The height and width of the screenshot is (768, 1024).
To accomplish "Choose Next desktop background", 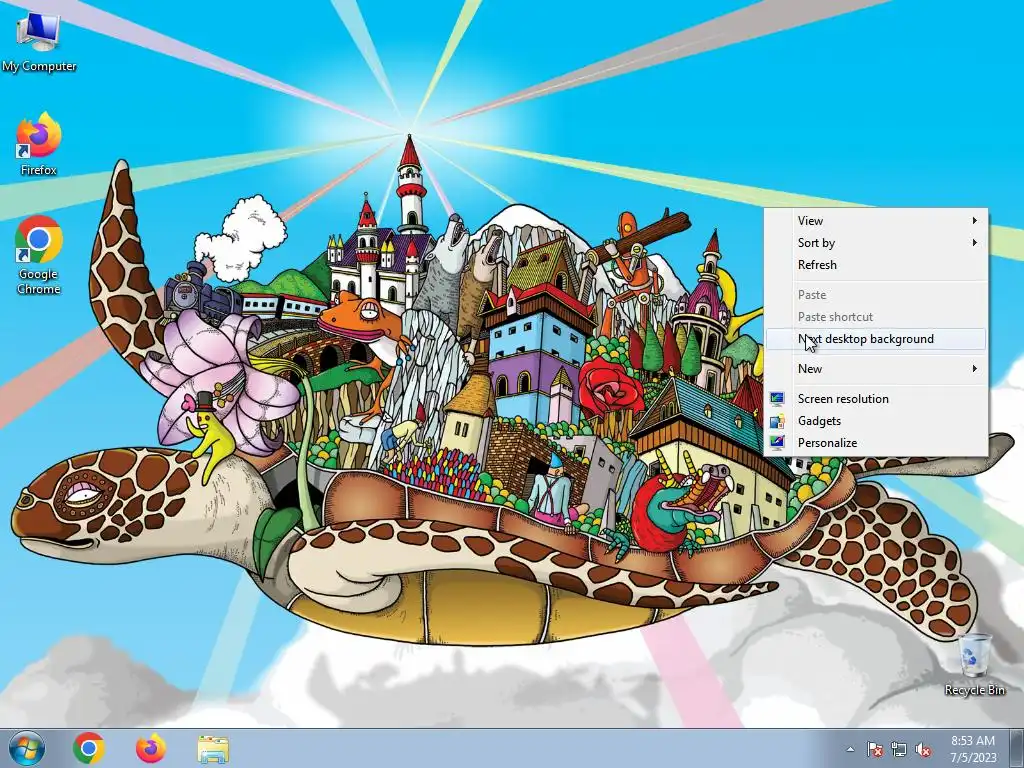I will [875, 339].
